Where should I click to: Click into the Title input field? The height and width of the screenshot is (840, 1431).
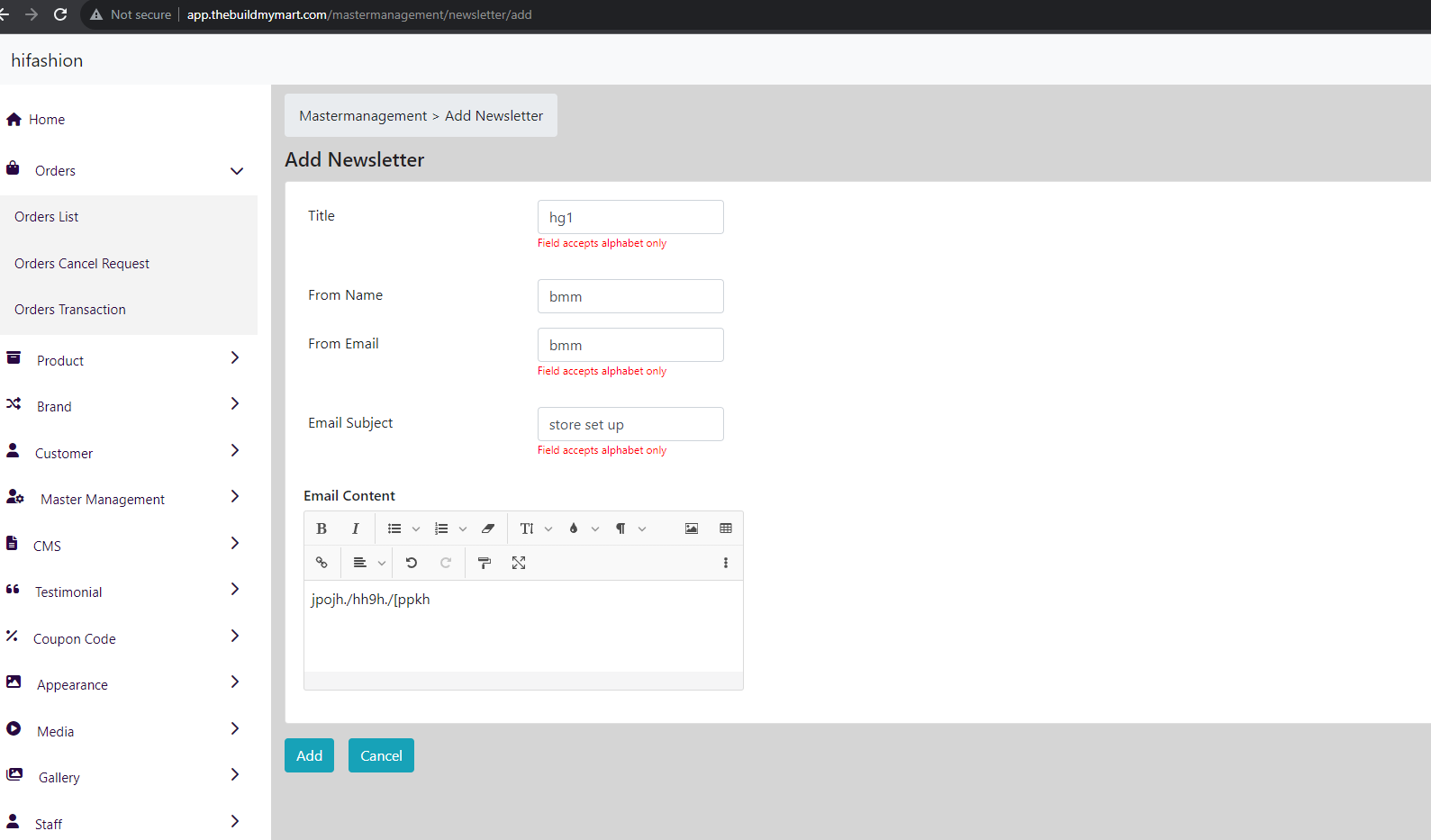630,217
